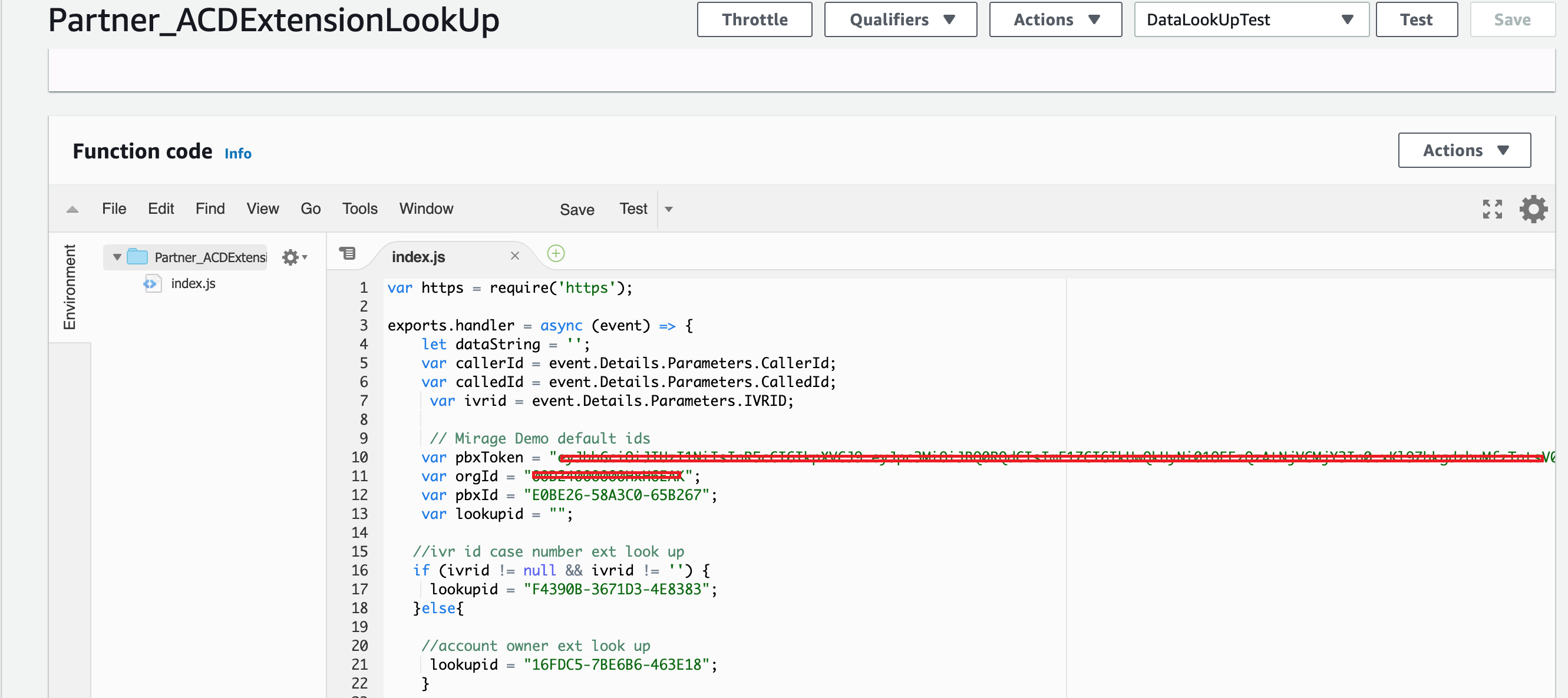Click Save in editor toolbar
This screenshot has height=698, width=1568.
tap(576, 209)
